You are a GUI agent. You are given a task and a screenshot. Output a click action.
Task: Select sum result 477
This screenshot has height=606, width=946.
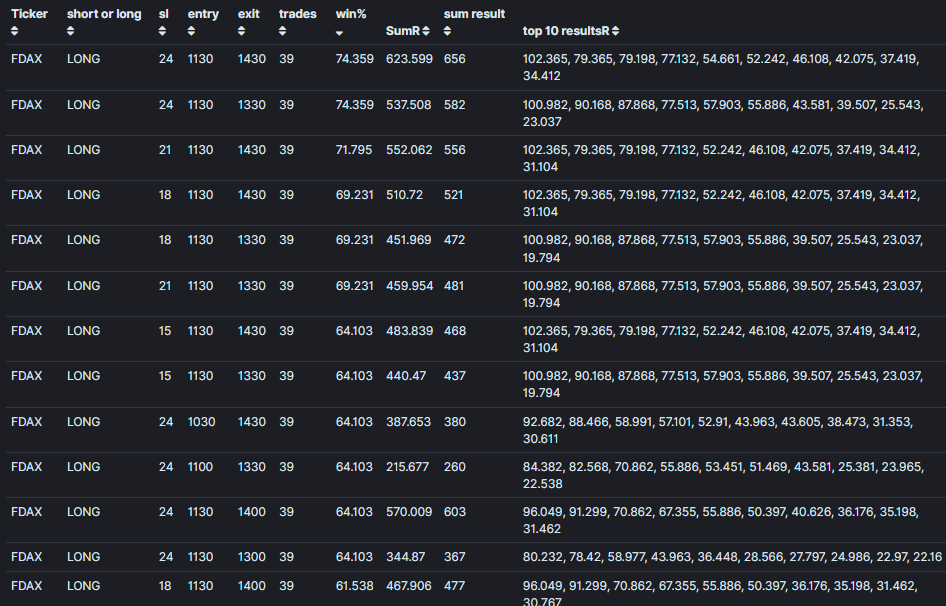(454, 586)
